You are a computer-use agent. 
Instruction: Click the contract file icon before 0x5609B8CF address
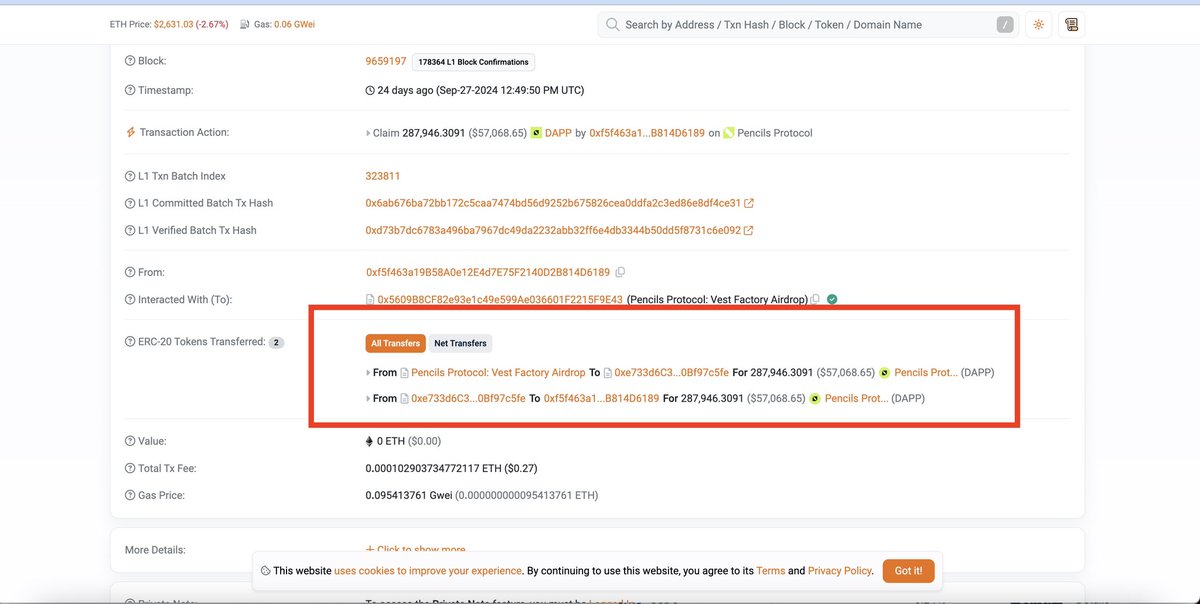[x=370, y=299]
